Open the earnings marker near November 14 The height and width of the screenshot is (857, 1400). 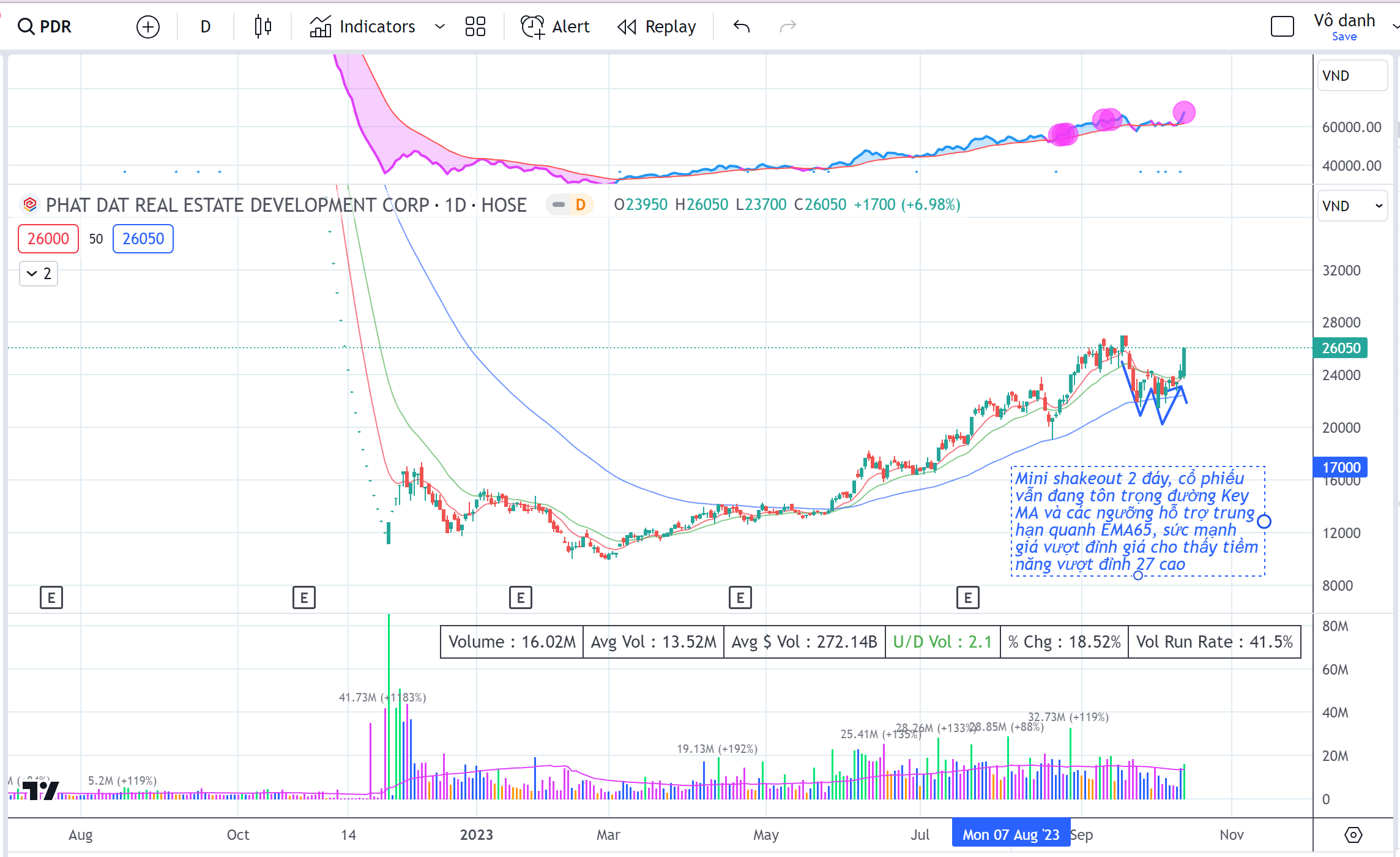304,597
